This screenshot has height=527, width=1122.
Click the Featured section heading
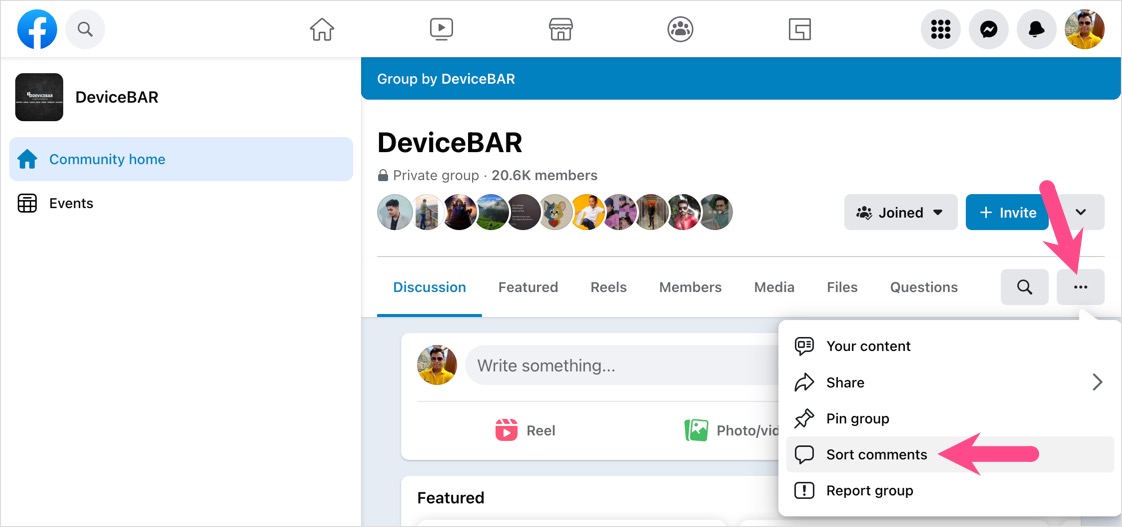pyautogui.click(x=451, y=498)
